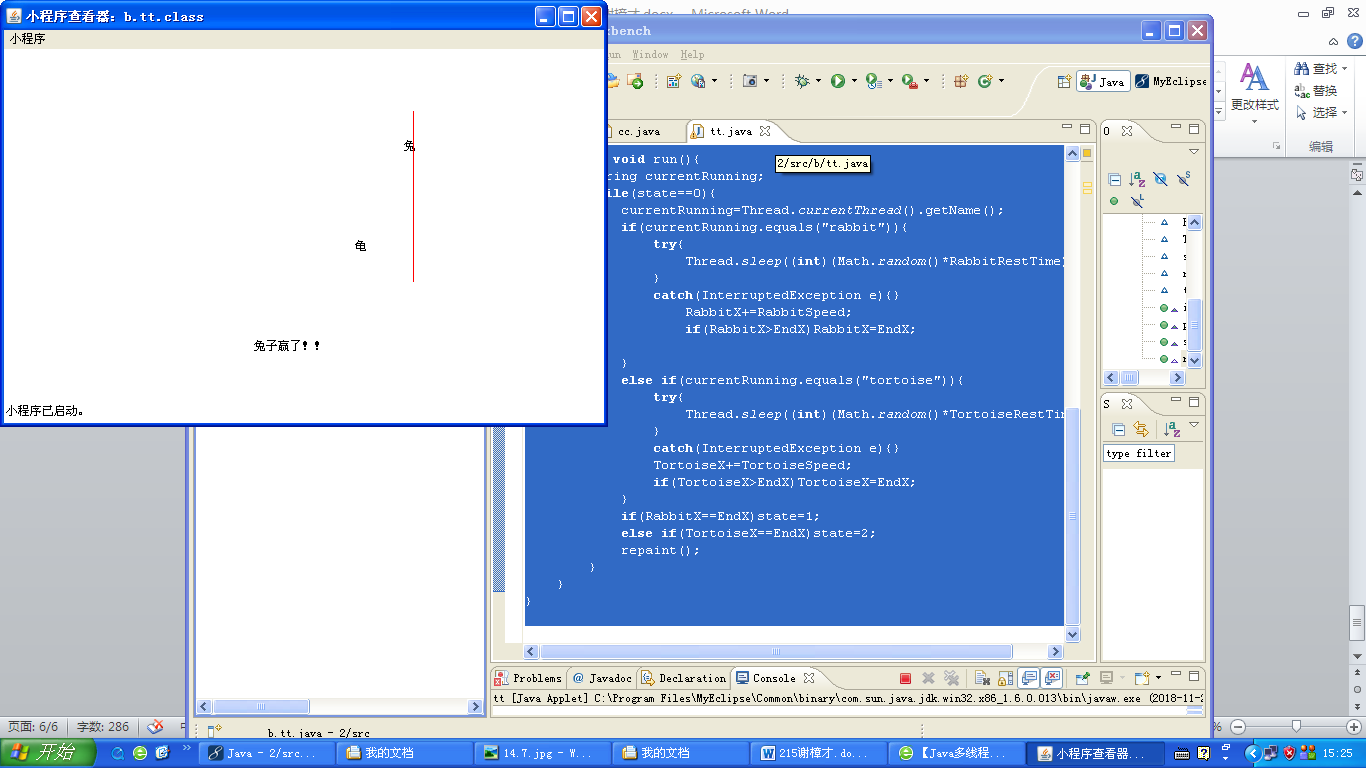Click the New Java Package icon
The image size is (1366, 768).
[961, 81]
